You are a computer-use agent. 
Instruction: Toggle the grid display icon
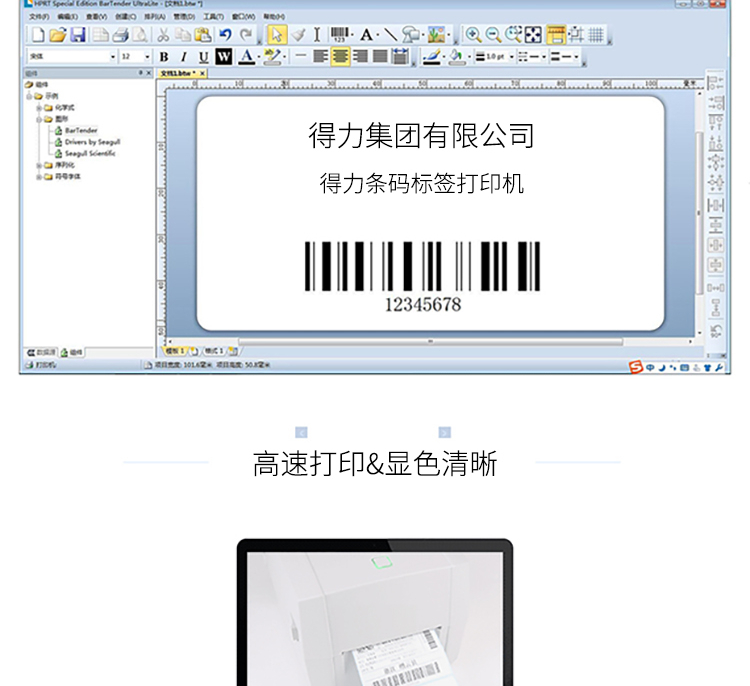point(596,35)
